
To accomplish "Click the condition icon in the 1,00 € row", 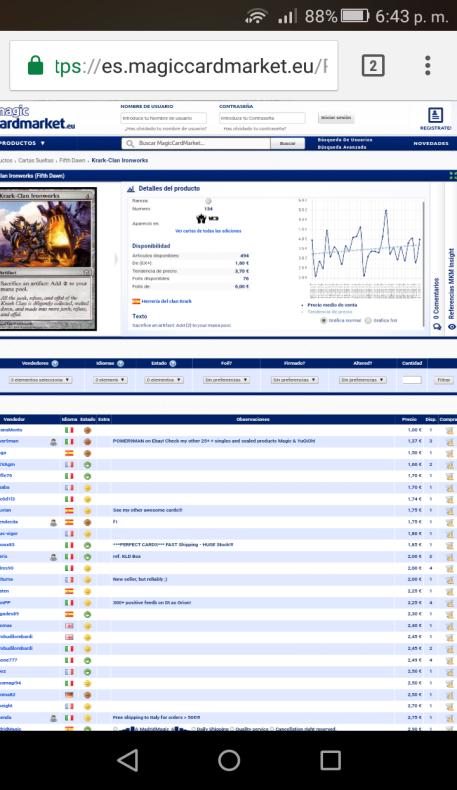I will 87,430.
